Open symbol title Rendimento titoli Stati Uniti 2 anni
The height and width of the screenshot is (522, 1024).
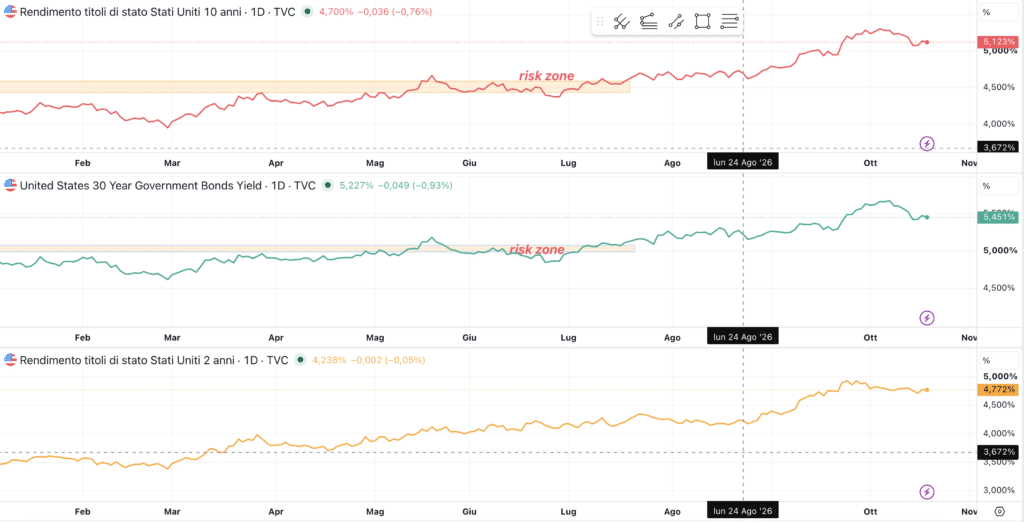pyautogui.click(x=154, y=359)
